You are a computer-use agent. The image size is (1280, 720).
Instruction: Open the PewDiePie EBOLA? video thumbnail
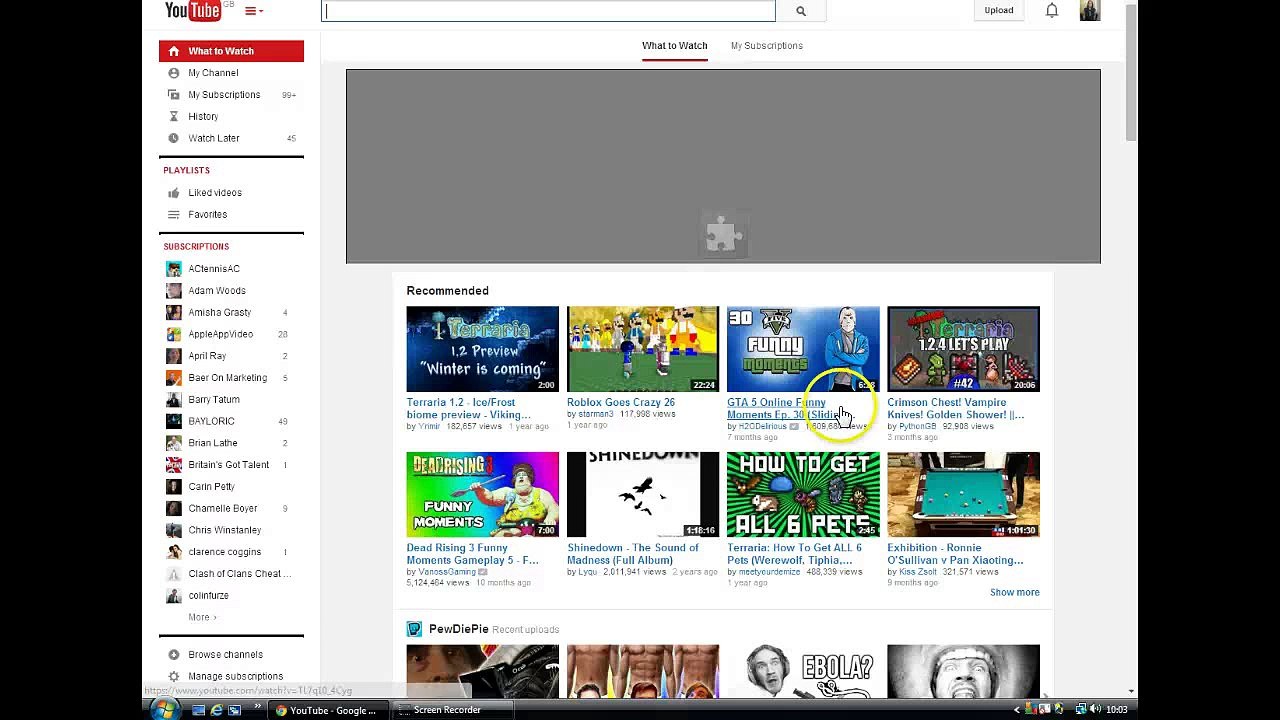pos(803,671)
